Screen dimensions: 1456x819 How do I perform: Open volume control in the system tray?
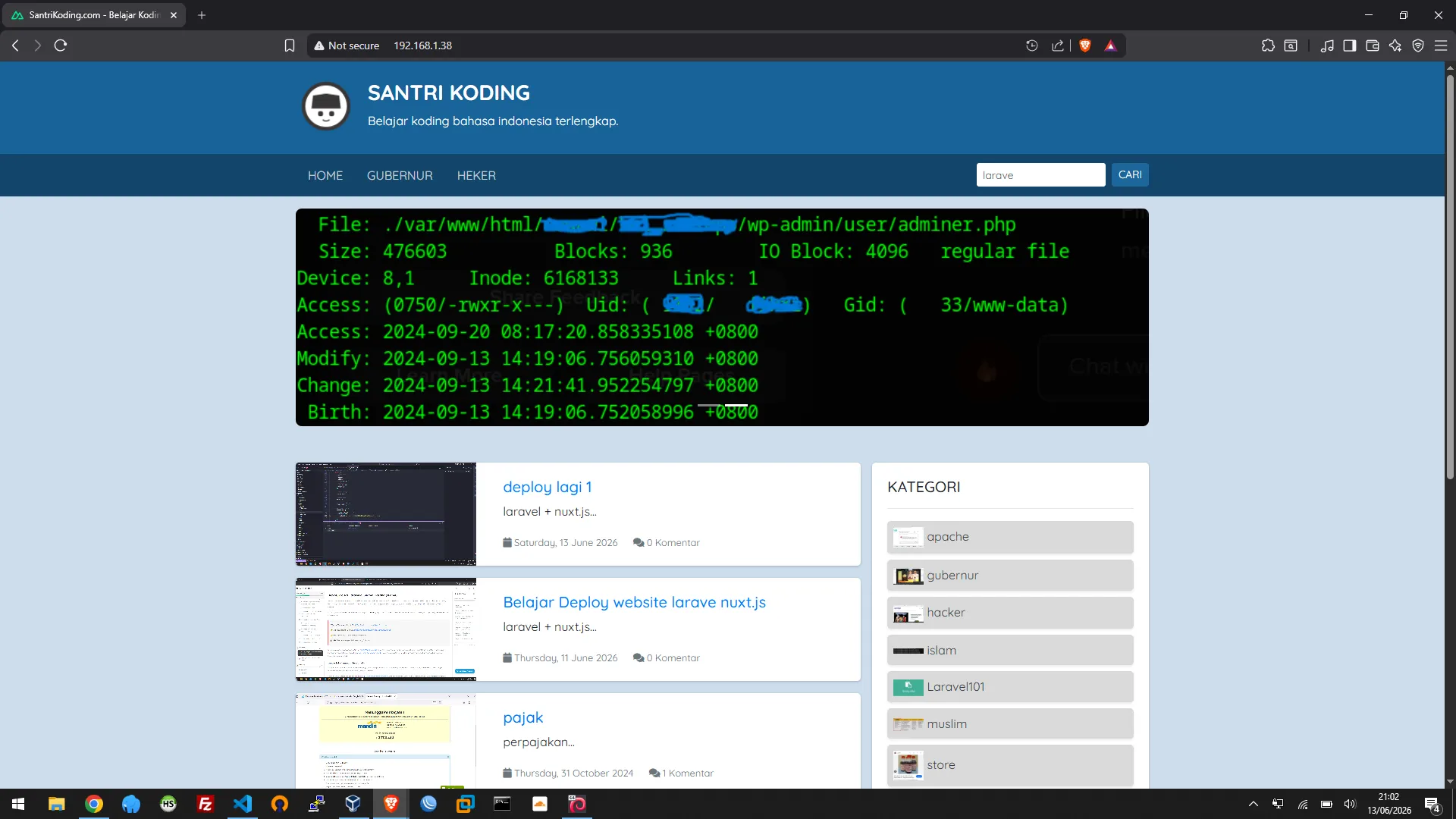[x=1350, y=804]
